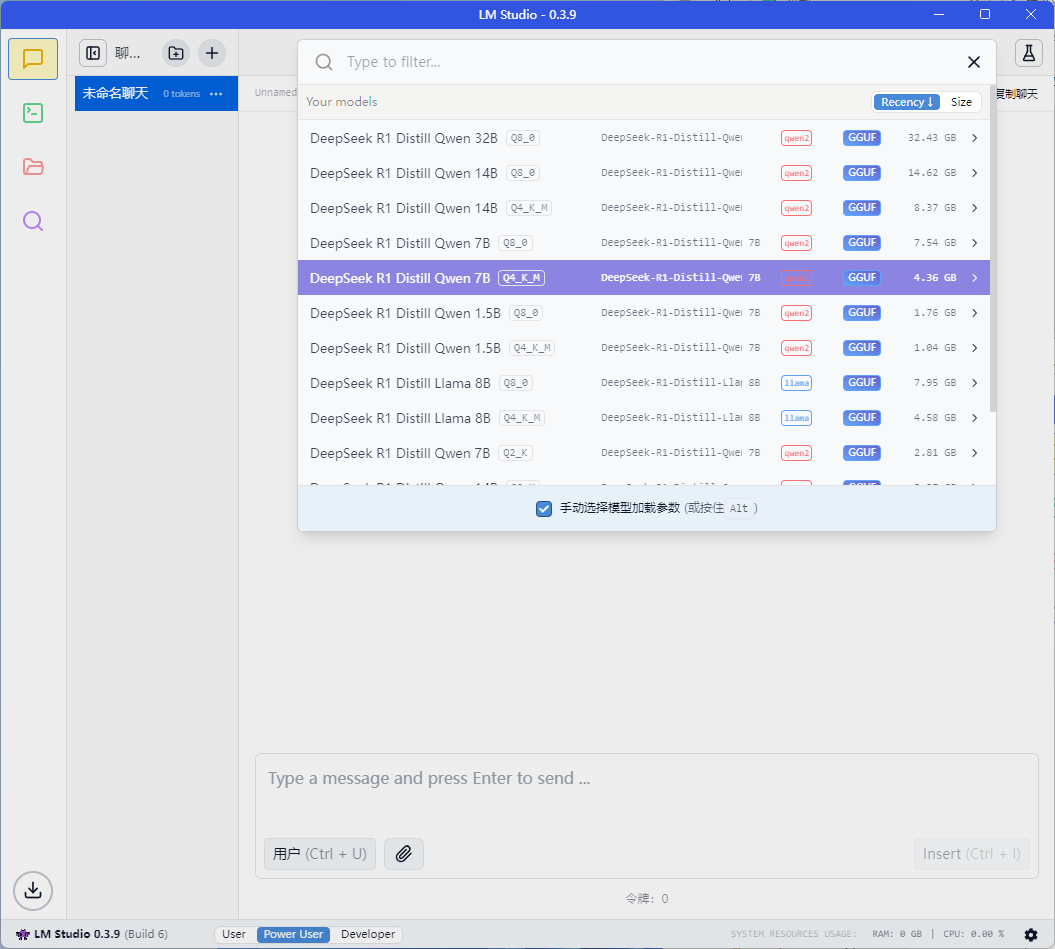The height and width of the screenshot is (949, 1055).
Task: Click the Alt key hint label
Action: (739, 508)
